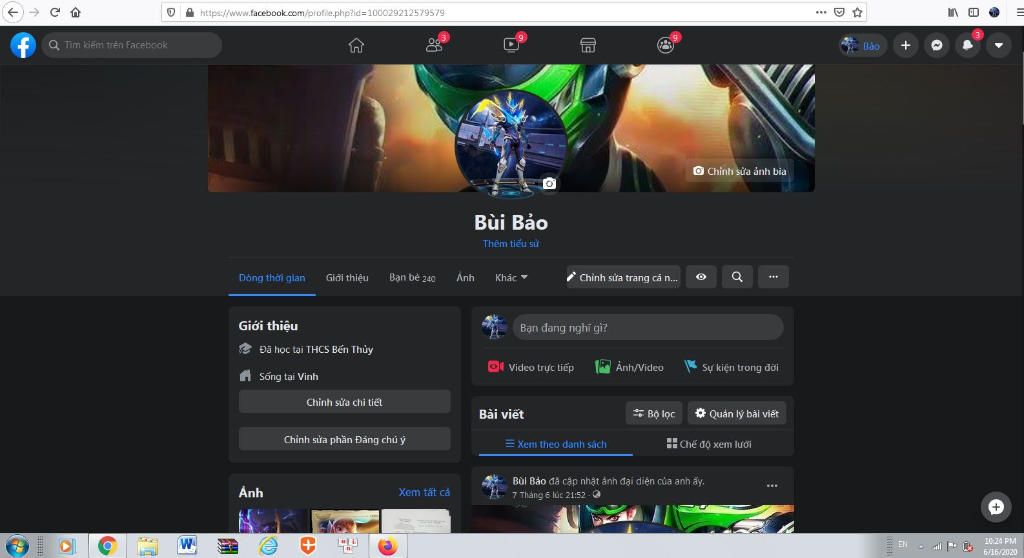Switch to Xem theo danh sách view
1024x558 pixels.
(556, 444)
